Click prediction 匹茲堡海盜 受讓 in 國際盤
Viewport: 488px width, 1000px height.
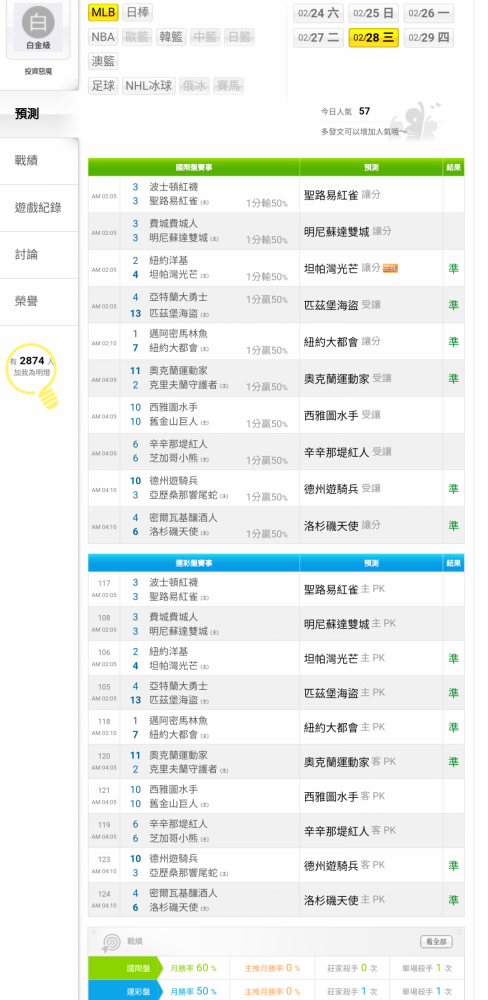pyautogui.click(x=342, y=305)
